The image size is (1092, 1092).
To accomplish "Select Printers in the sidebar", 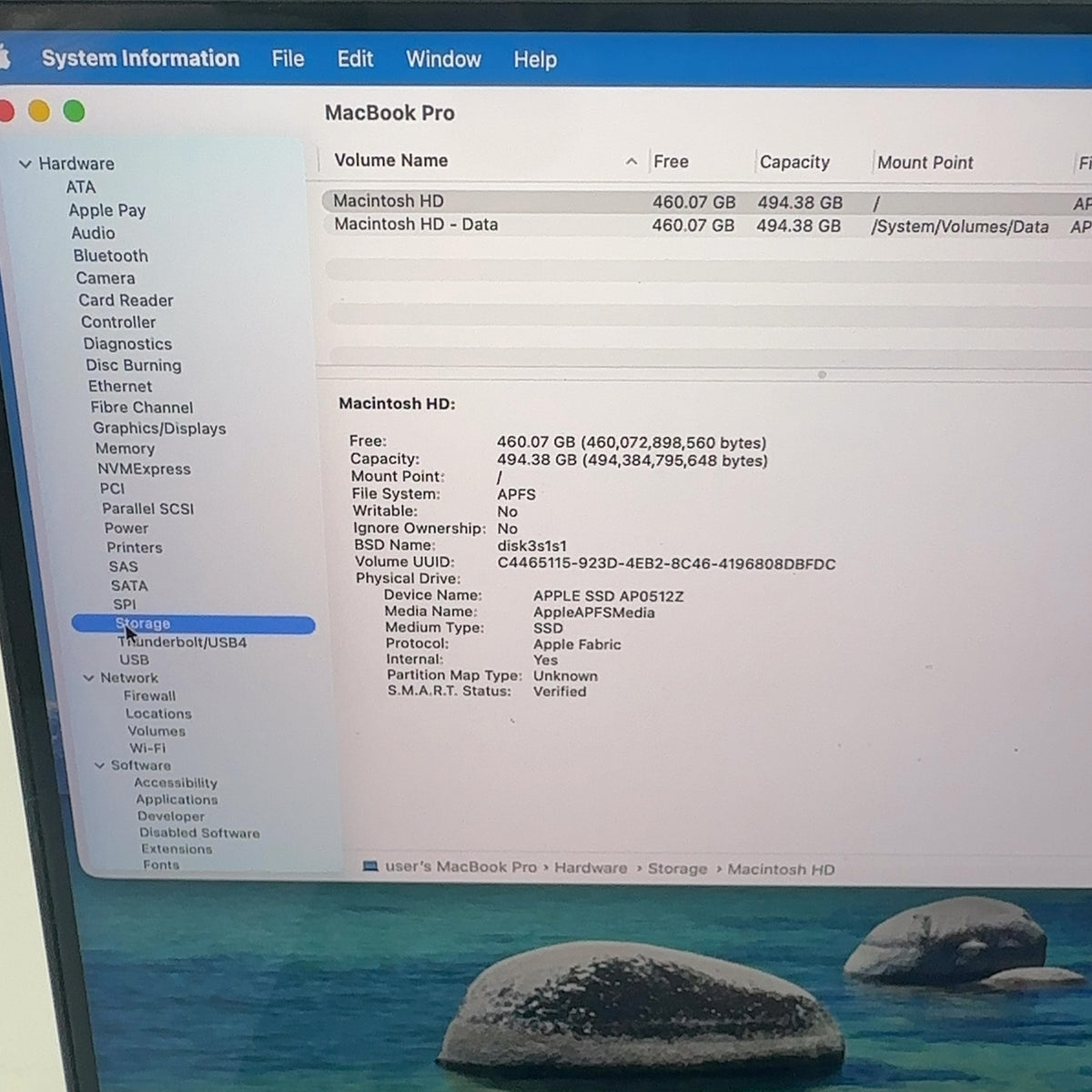I will coord(134,548).
